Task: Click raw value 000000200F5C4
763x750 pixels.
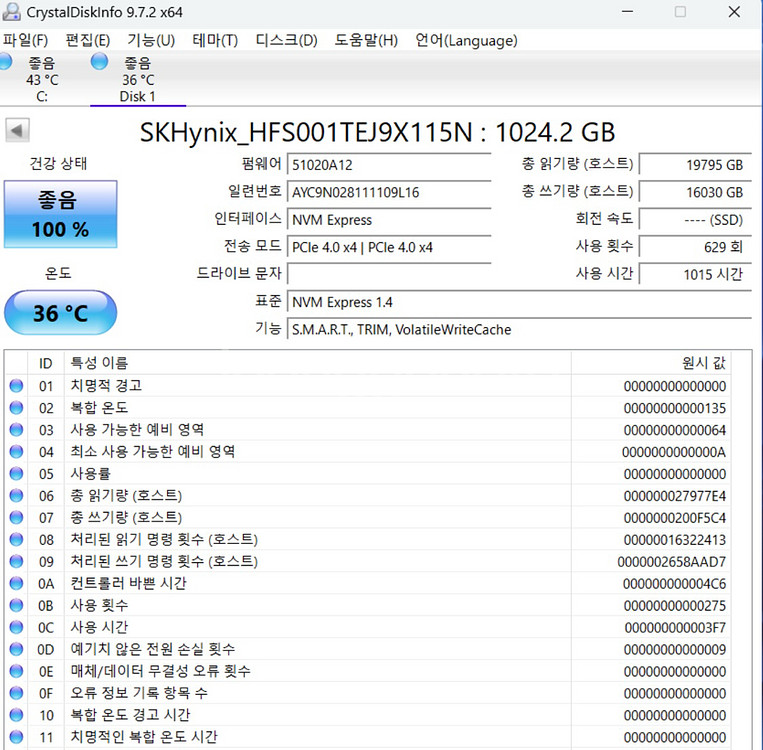Action: (674, 518)
